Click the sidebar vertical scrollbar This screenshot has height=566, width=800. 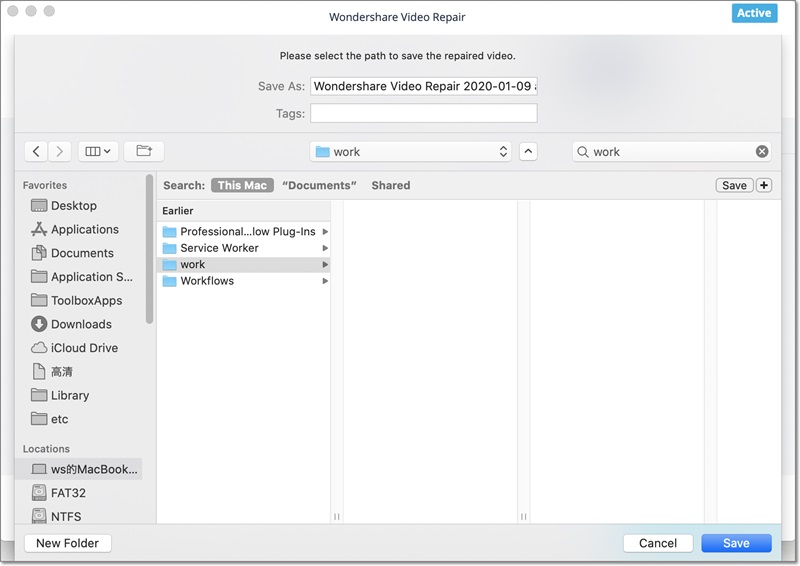point(149,249)
